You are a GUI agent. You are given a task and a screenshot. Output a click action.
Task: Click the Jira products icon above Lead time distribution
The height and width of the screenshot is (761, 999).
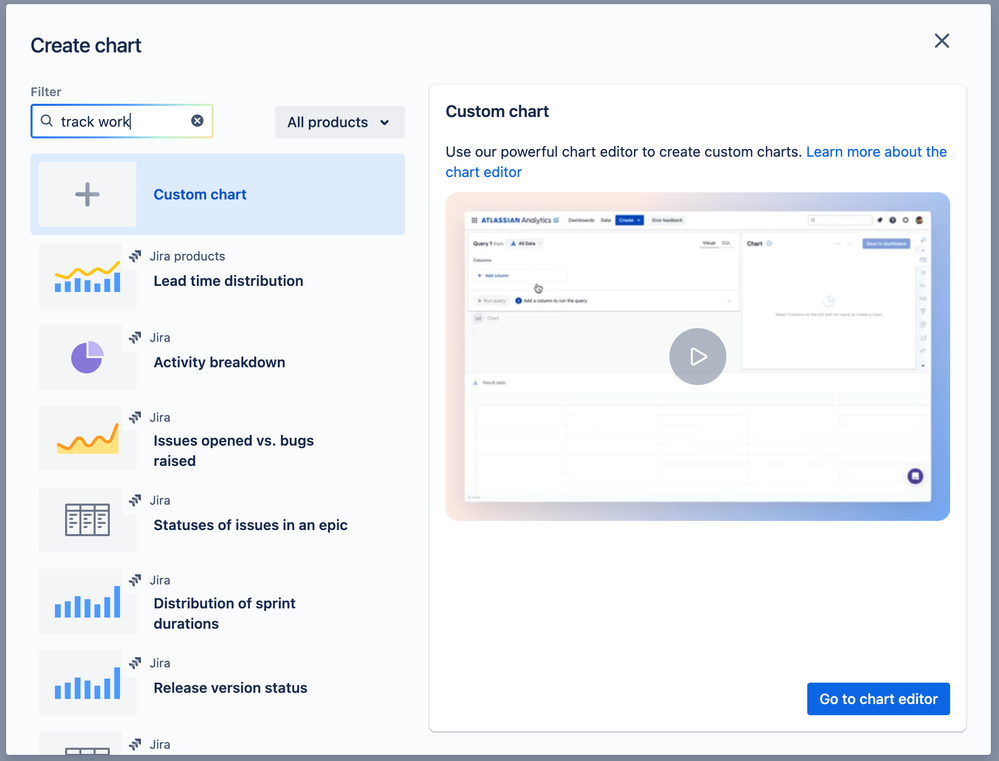click(x=135, y=256)
